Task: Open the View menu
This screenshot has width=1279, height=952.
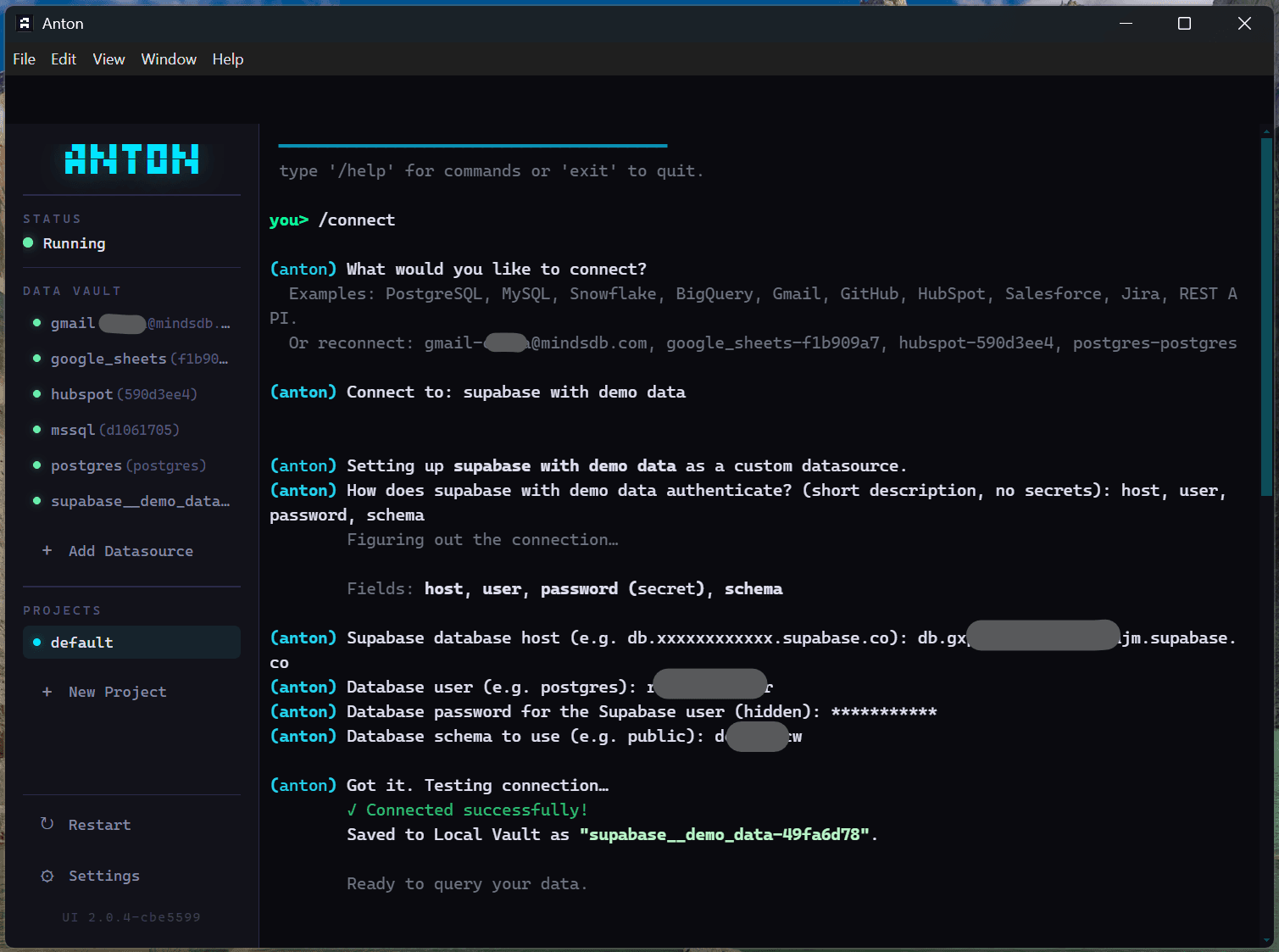Action: [x=108, y=59]
